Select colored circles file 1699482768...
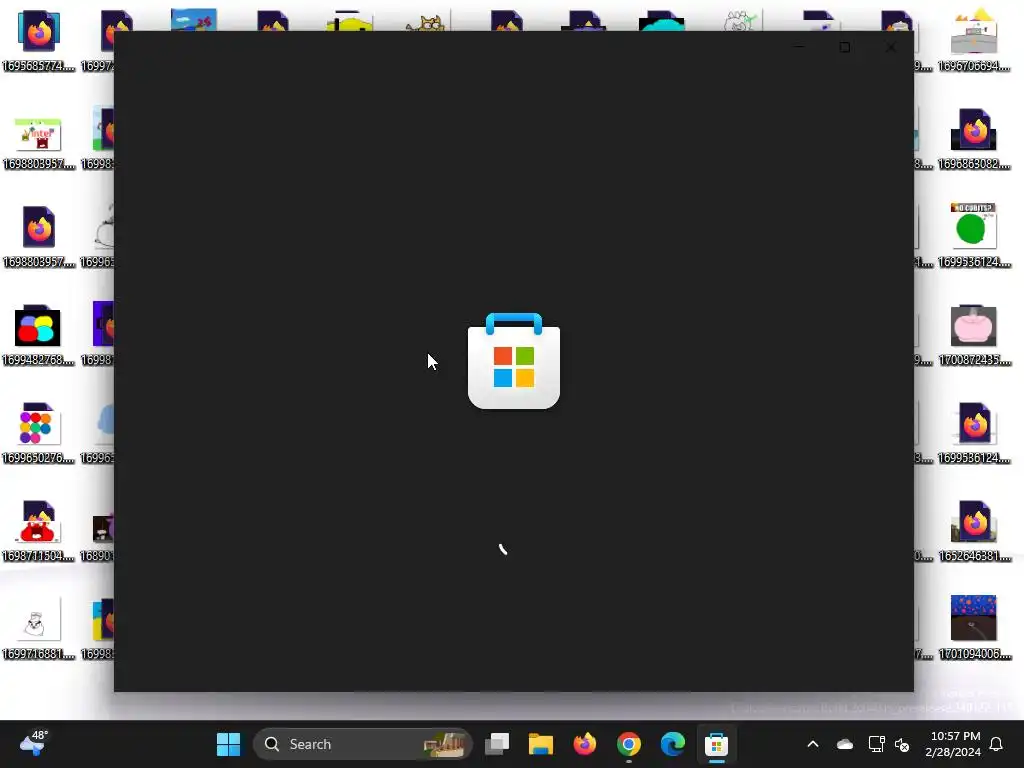 pyautogui.click(x=39, y=334)
